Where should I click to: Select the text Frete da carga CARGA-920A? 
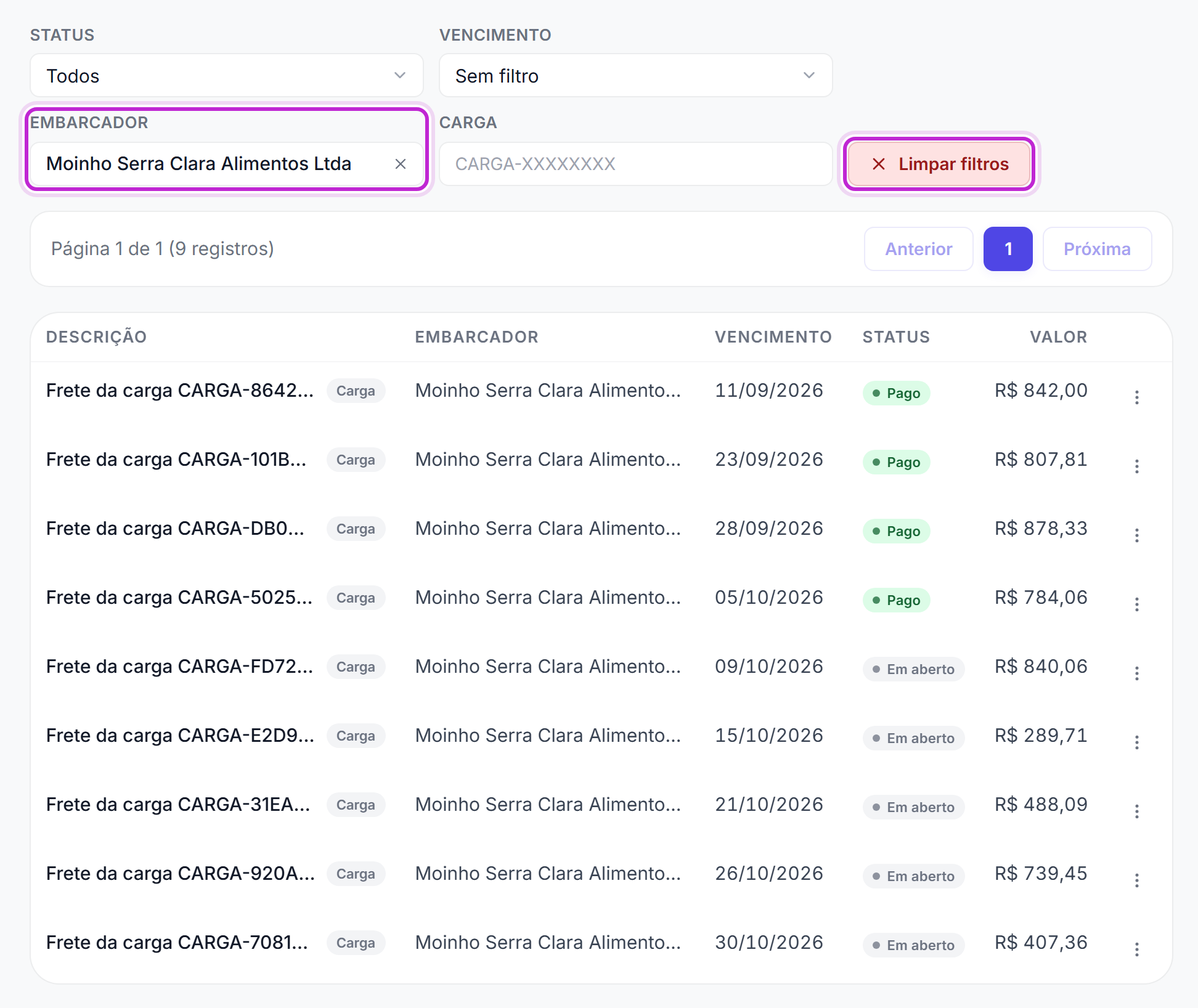tap(181, 874)
